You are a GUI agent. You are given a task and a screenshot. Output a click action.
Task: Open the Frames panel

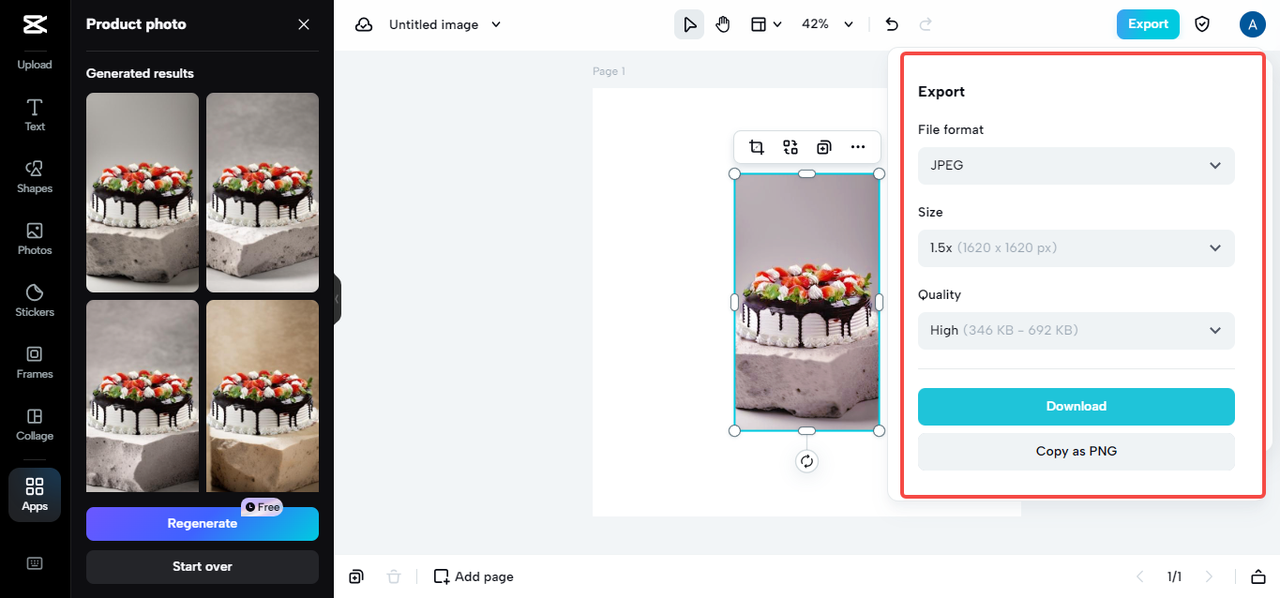click(x=34, y=363)
